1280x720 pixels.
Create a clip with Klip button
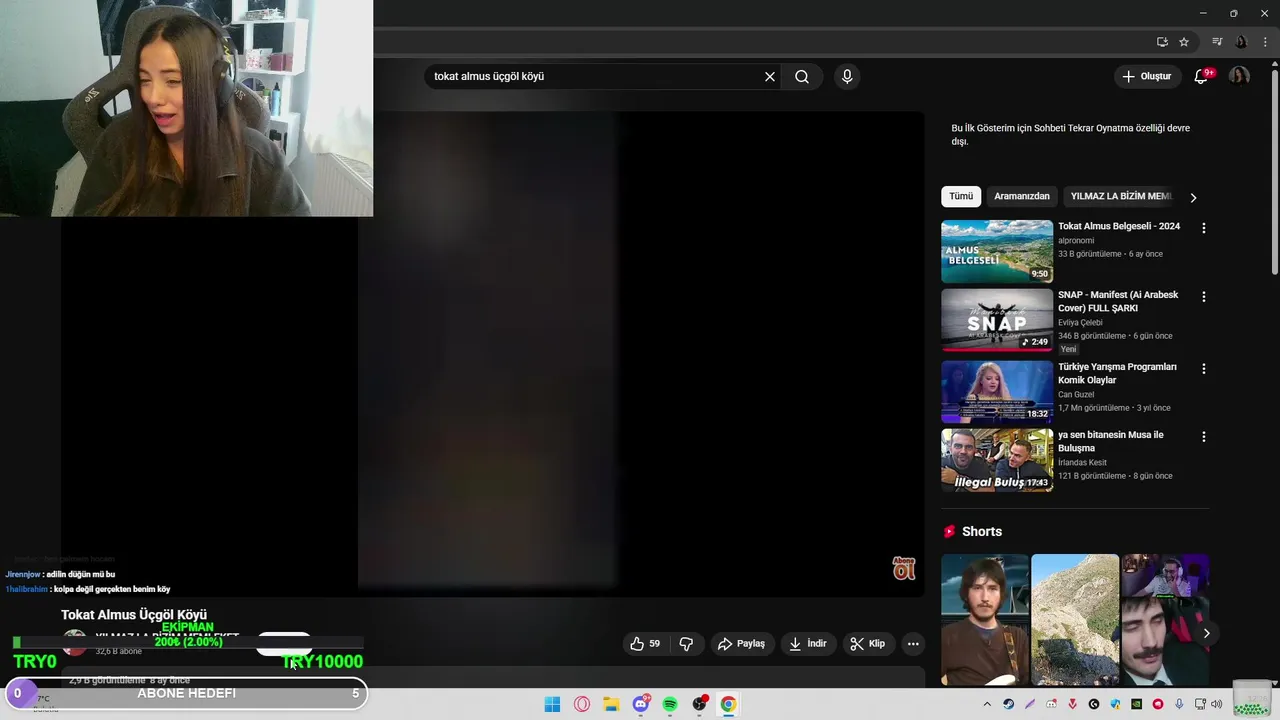[868, 644]
